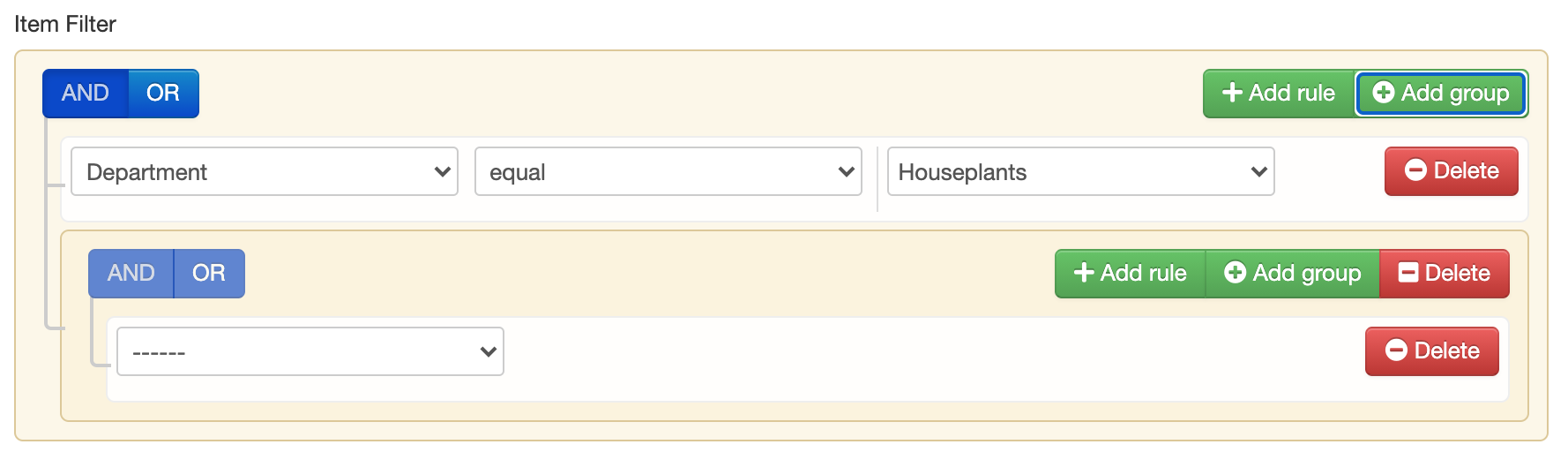Click the minus icon on empty rule Delete
This screenshot has width=1568, height=452.
coord(1396,350)
